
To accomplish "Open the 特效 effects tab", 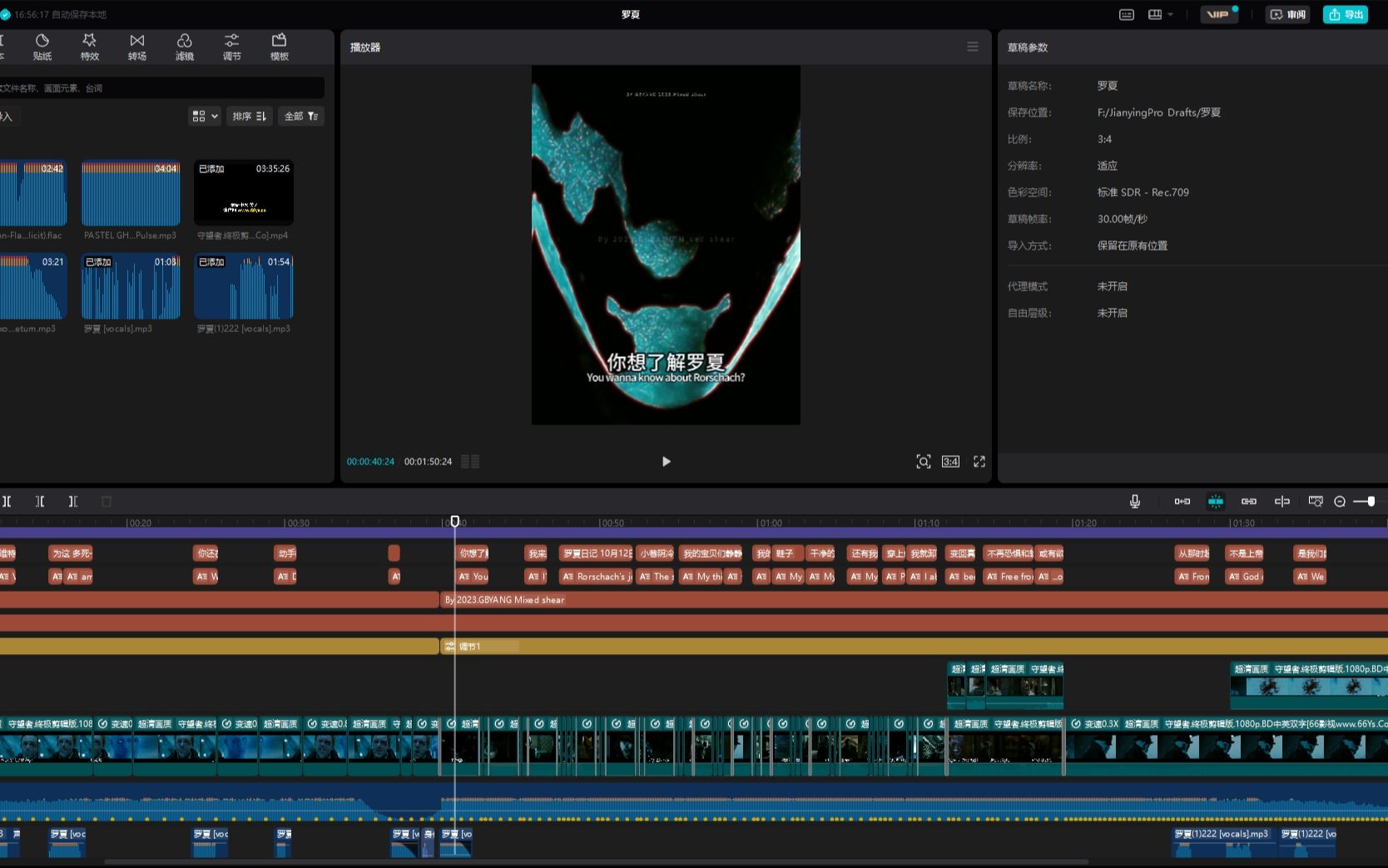I will 90,47.
